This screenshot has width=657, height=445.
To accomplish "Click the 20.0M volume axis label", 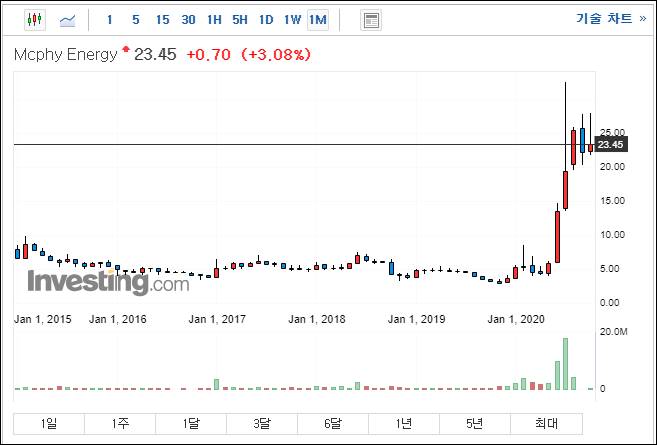I will tap(613, 332).
